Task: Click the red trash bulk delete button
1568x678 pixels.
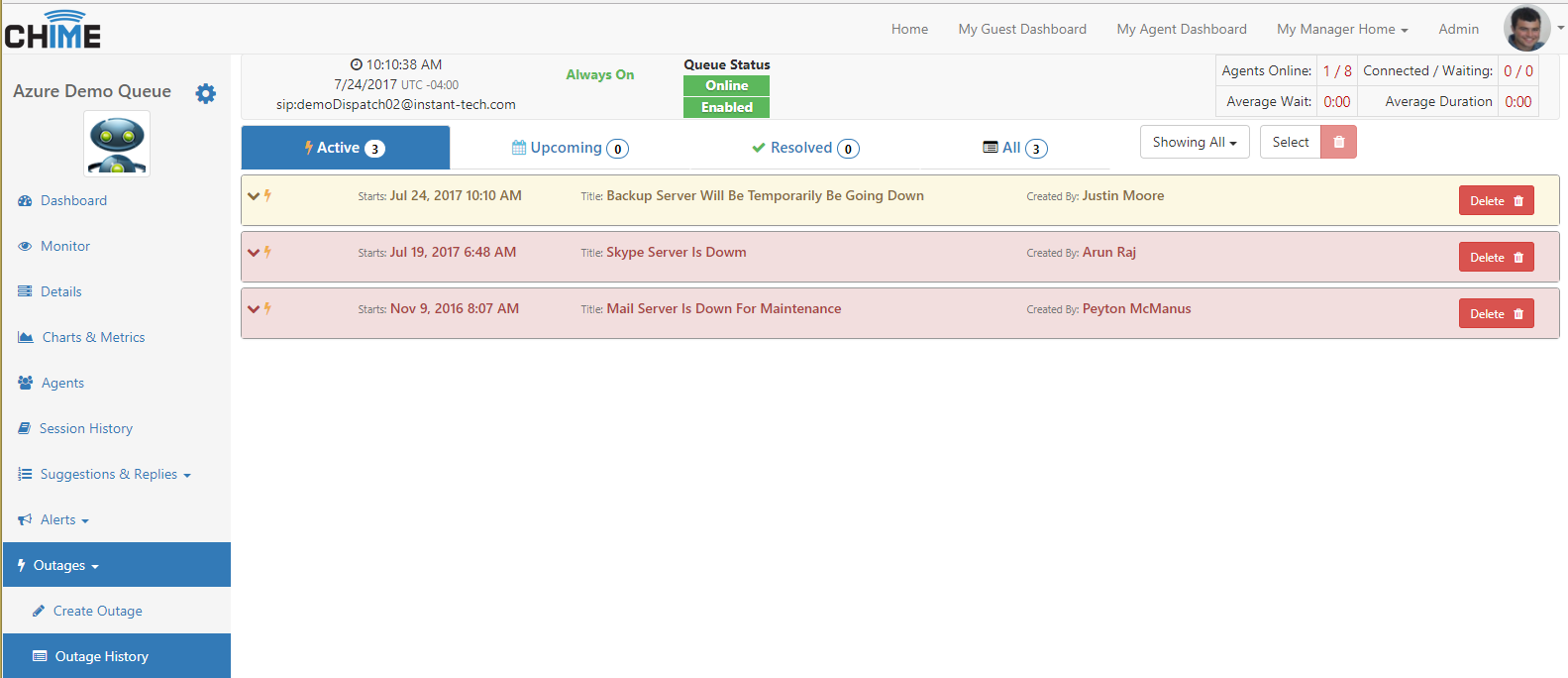Action: (x=1338, y=142)
